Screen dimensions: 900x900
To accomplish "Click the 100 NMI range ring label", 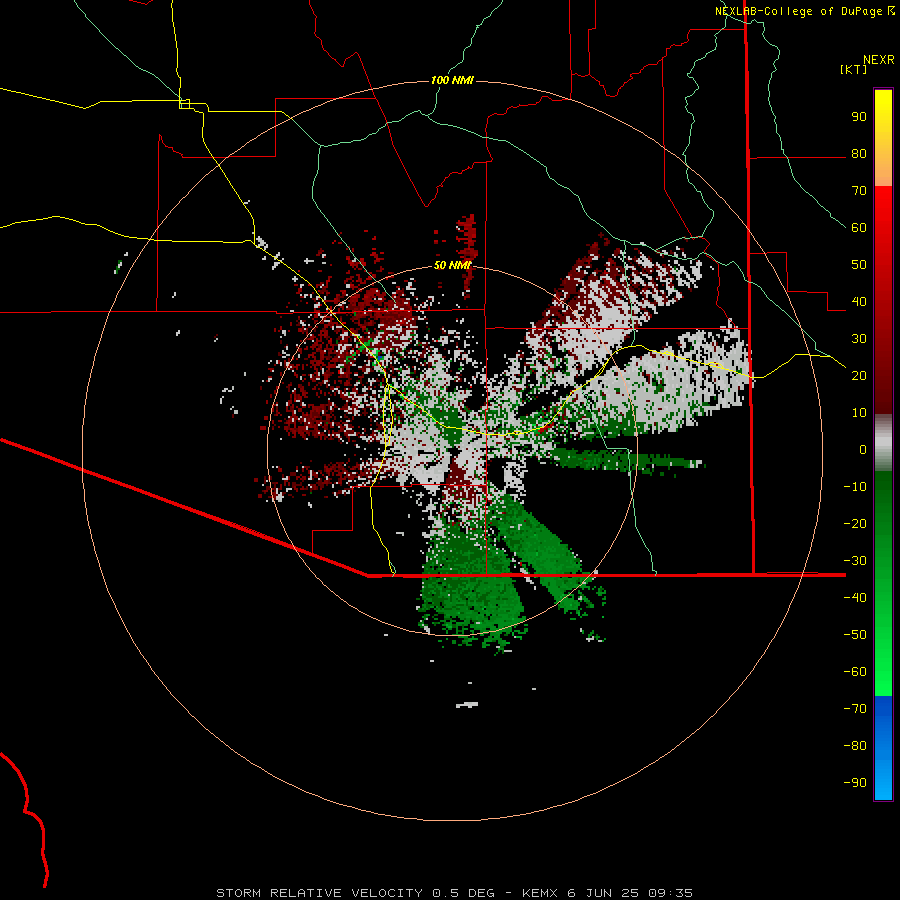I will [x=452, y=80].
